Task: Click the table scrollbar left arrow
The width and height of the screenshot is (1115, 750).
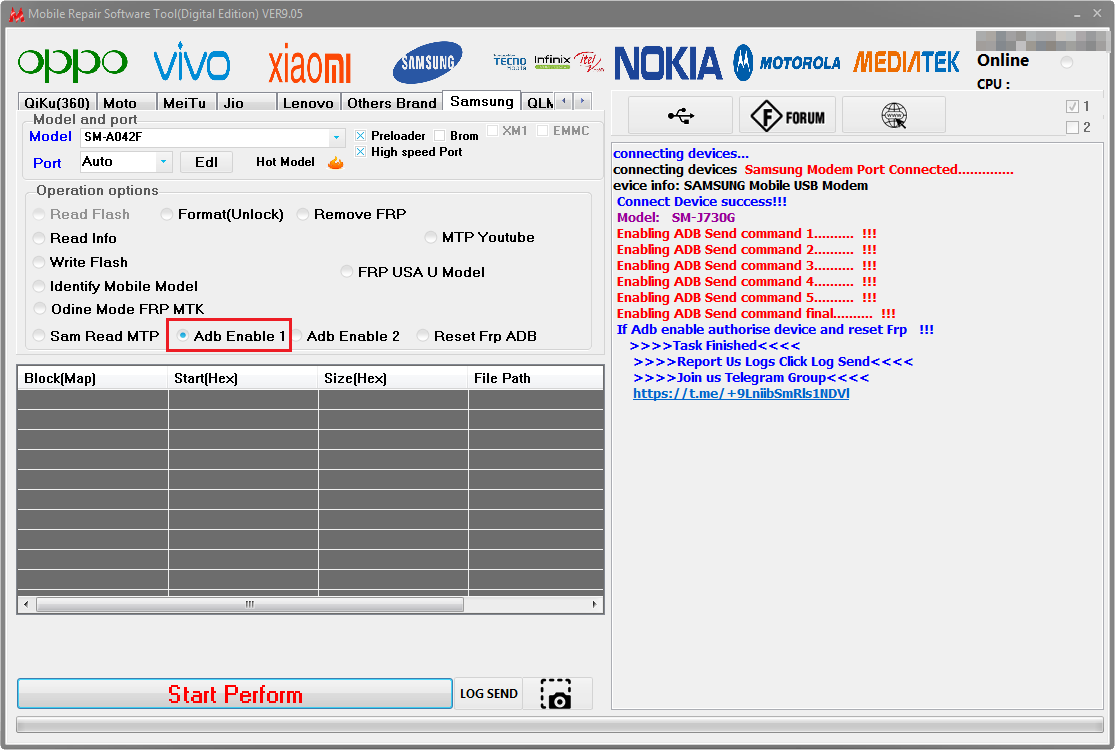Action: pyautogui.click(x=26, y=605)
